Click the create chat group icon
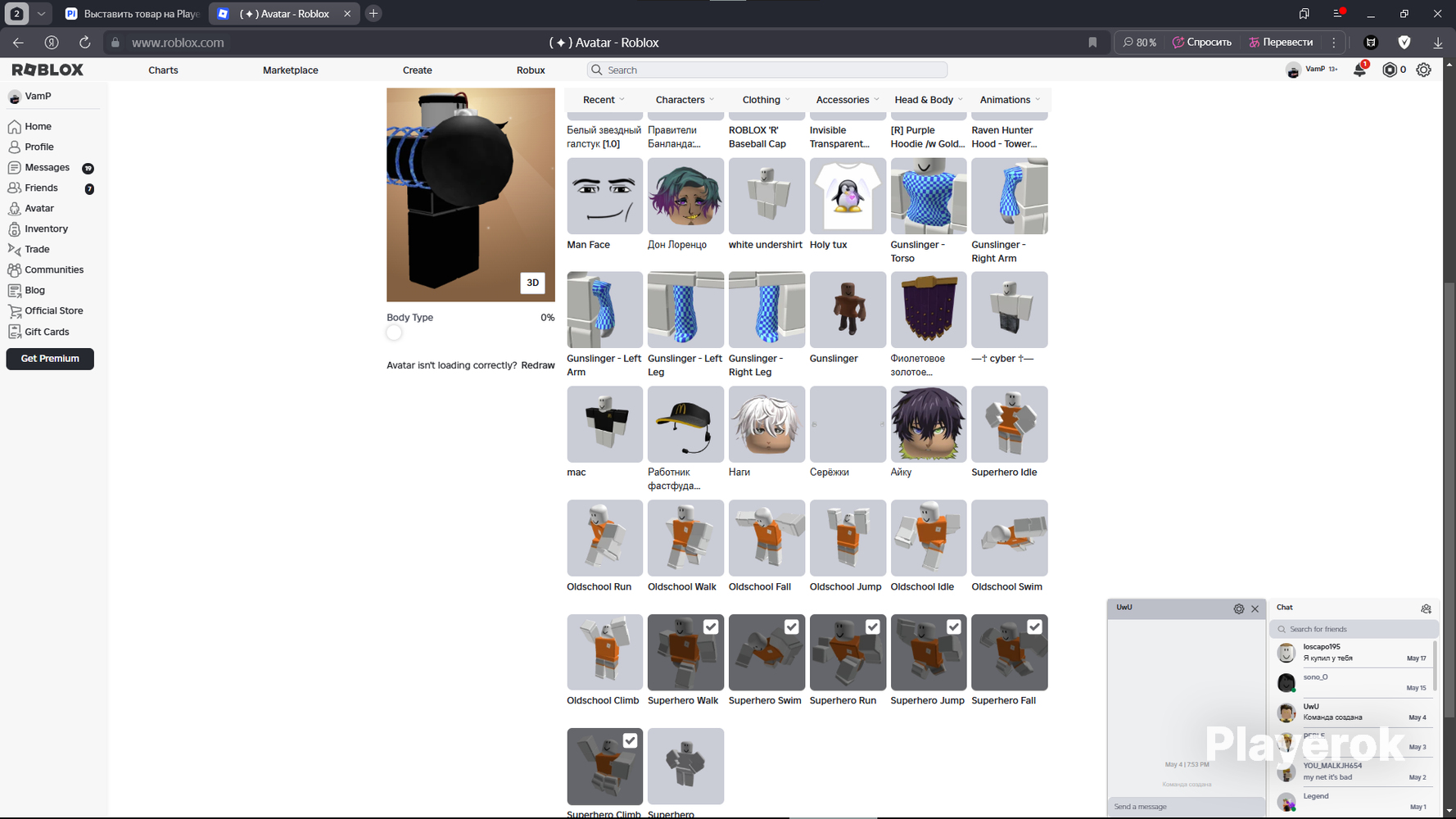Image resolution: width=1456 pixels, height=819 pixels. click(1426, 609)
